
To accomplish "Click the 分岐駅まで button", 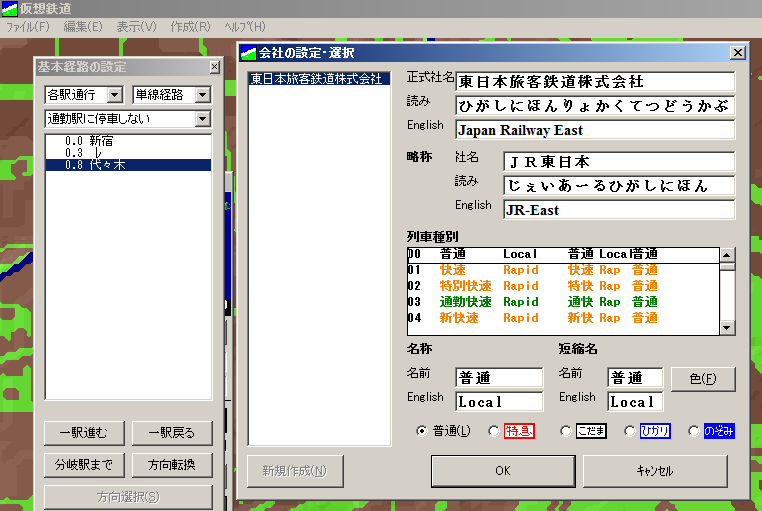I will pos(84,465).
